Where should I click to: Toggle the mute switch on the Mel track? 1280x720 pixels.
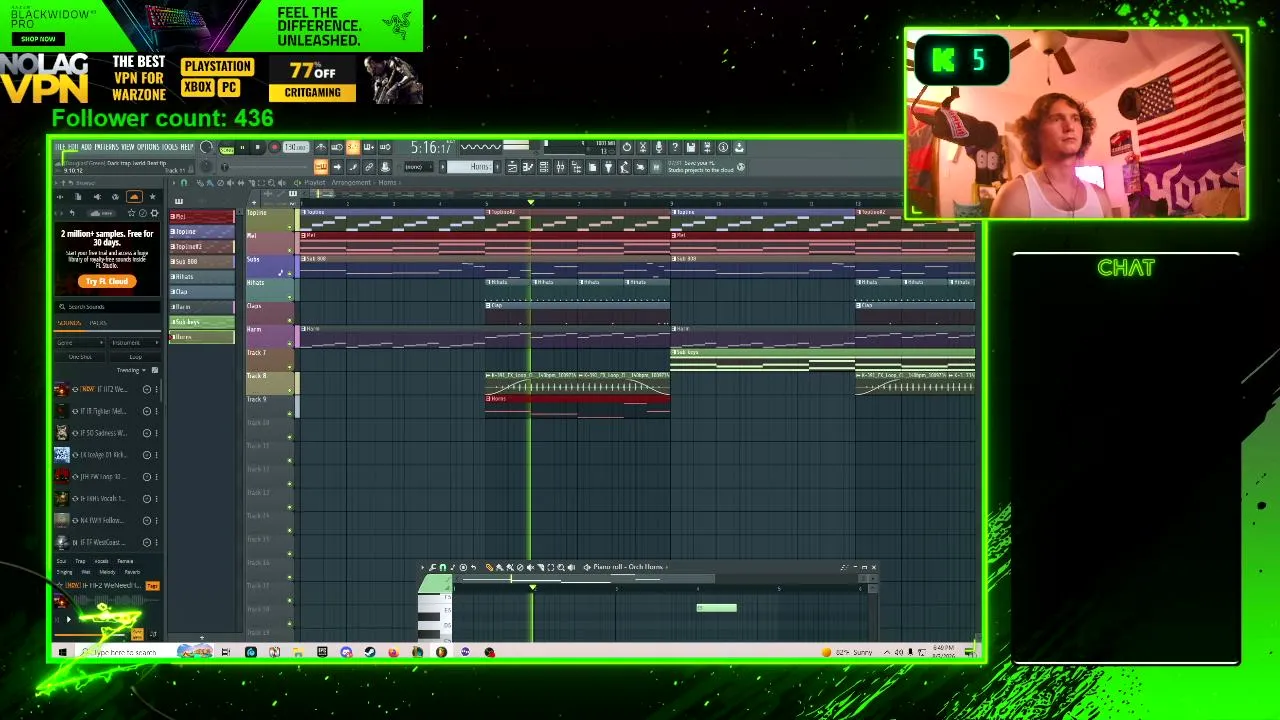coord(292,248)
